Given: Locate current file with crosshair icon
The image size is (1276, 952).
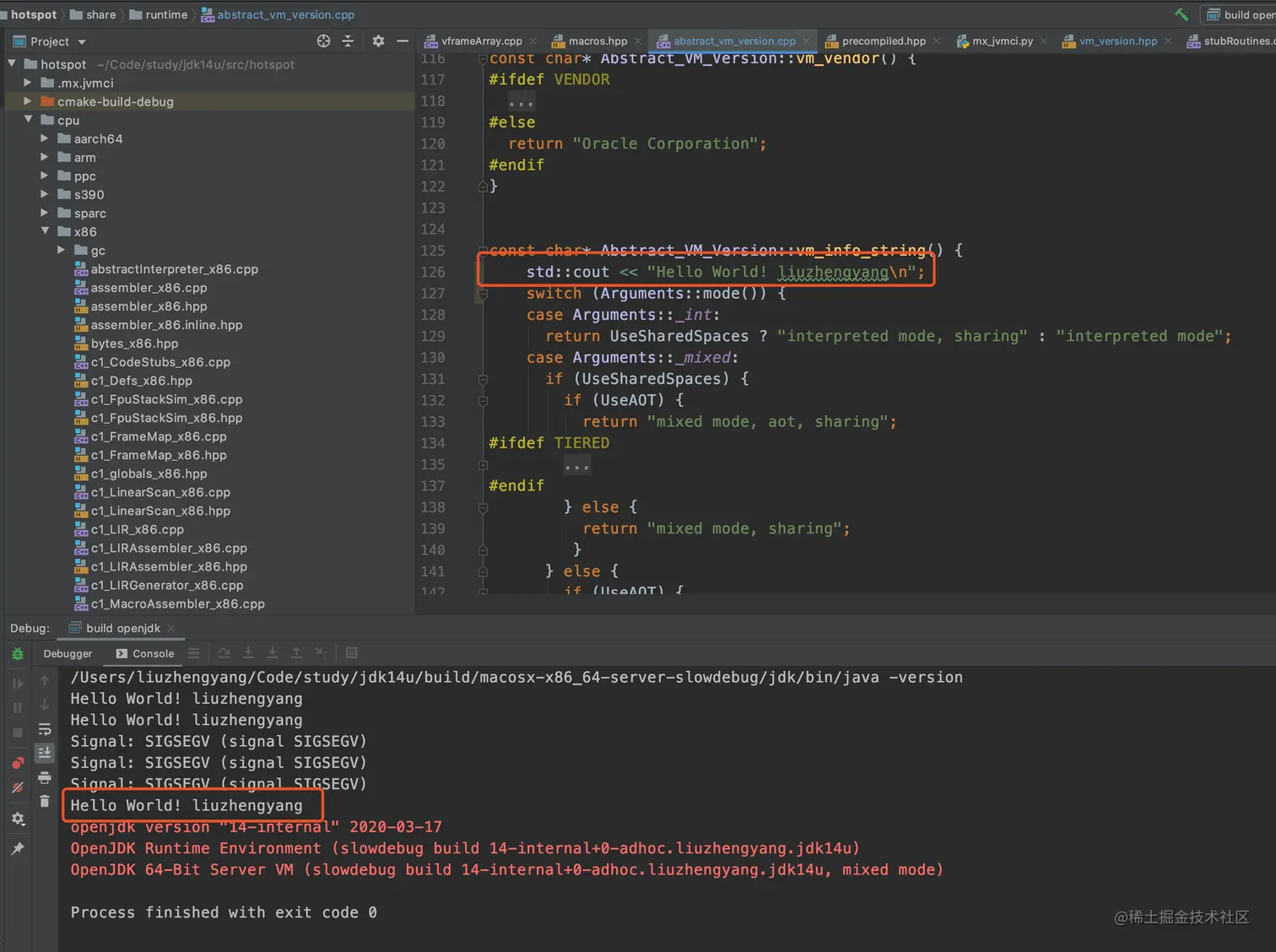Looking at the screenshot, I should pos(323,41).
